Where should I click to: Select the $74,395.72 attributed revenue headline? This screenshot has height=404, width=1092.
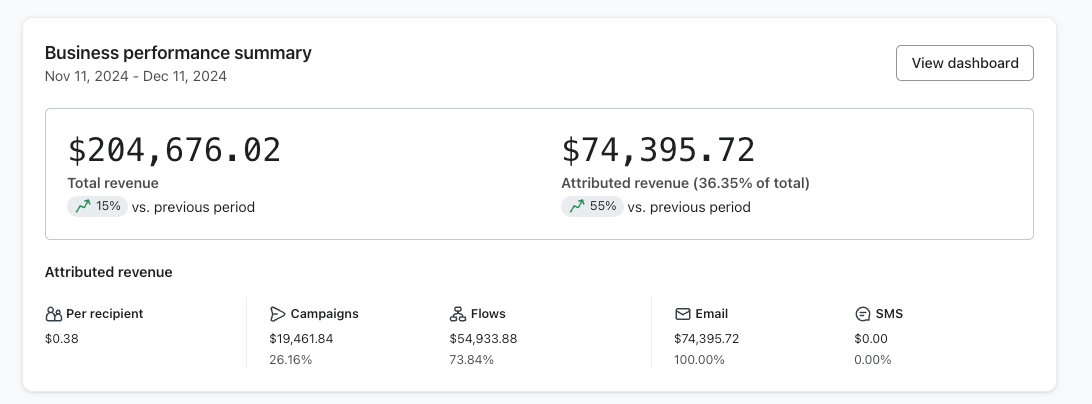(x=658, y=150)
